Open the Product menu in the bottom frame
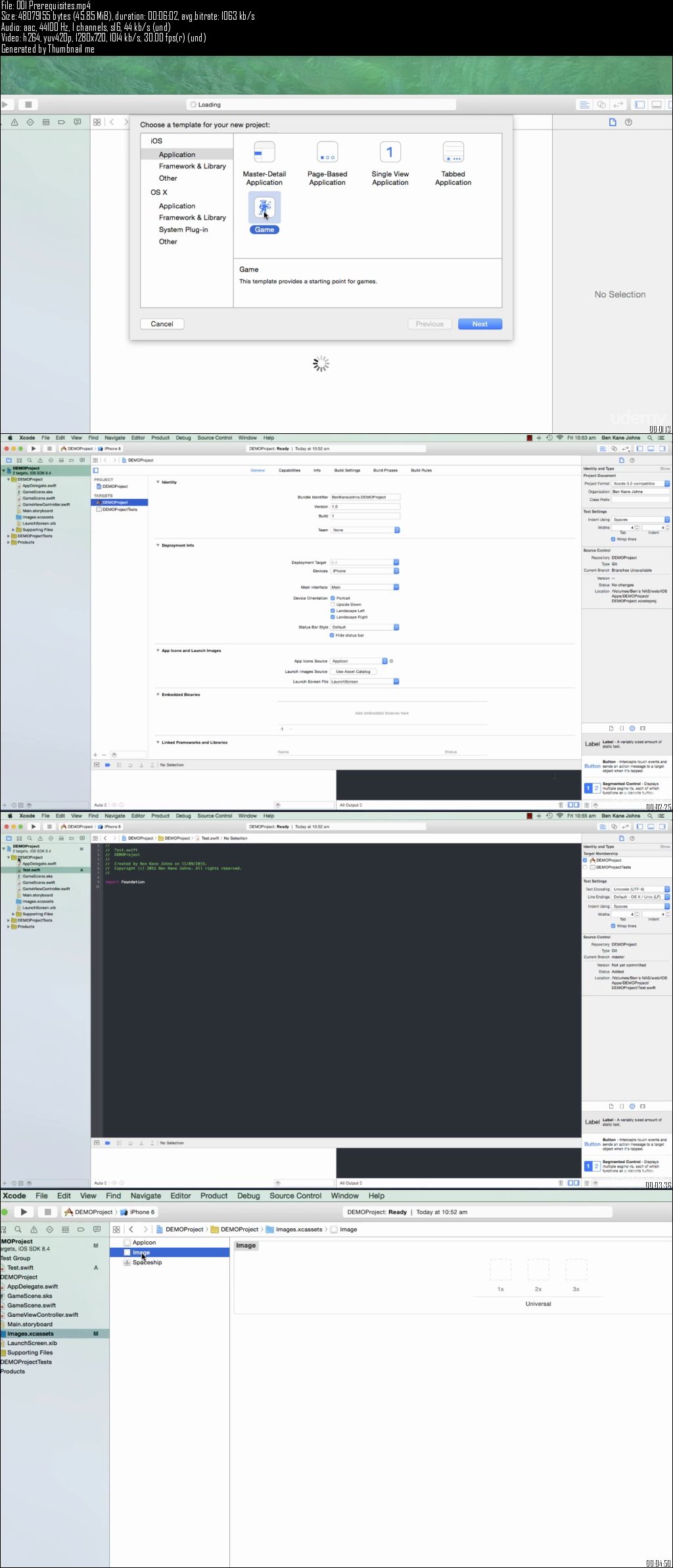Viewport: 673px width, 1568px height. click(x=214, y=1196)
